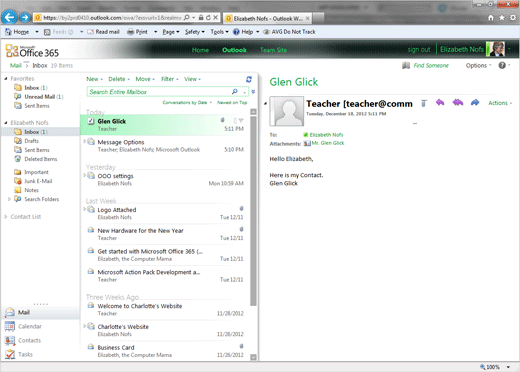520x372 pixels.
Task: Expand the Contact List section
Action: click(x=6, y=217)
